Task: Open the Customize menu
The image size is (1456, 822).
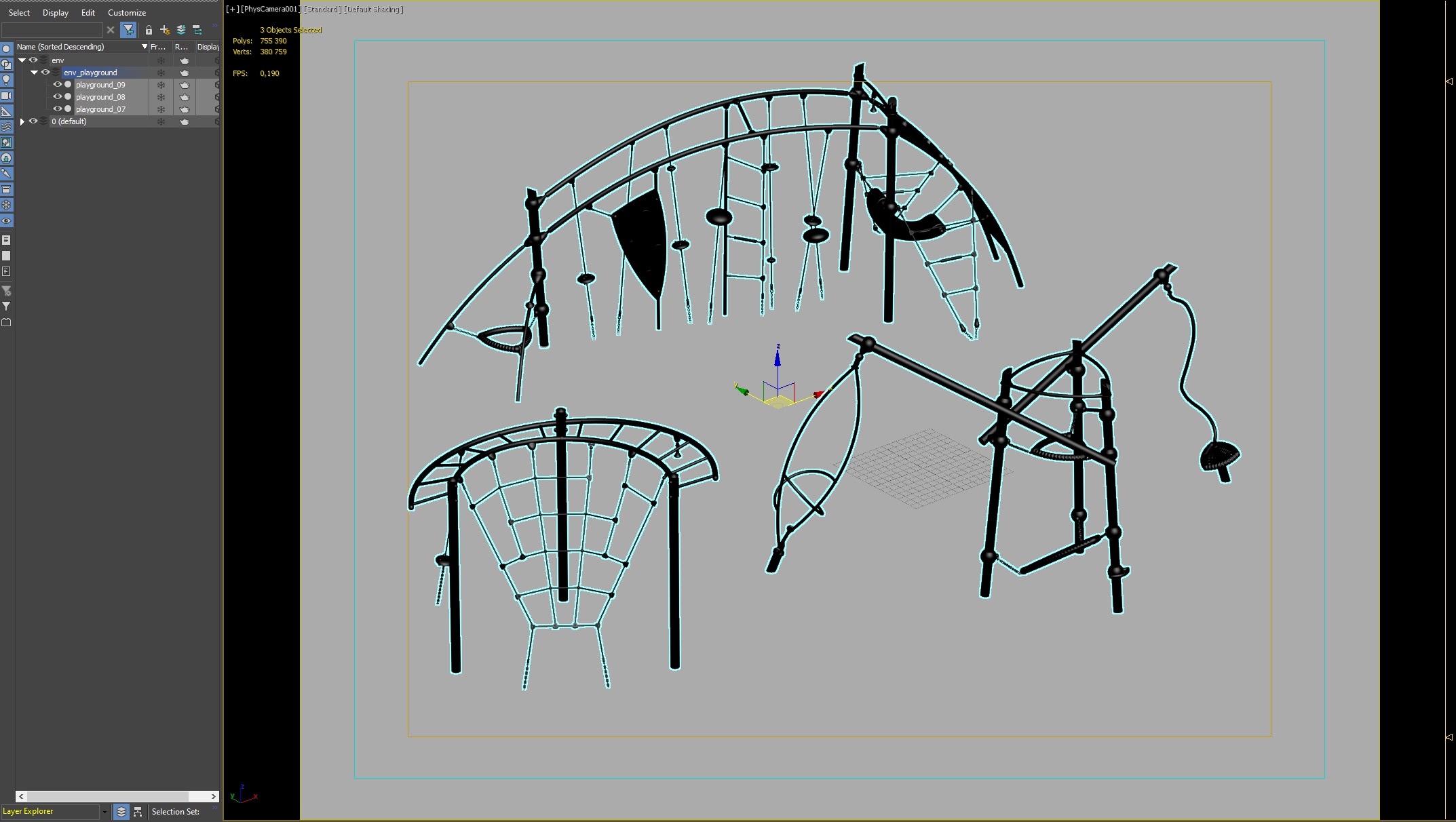Action: [x=127, y=12]
